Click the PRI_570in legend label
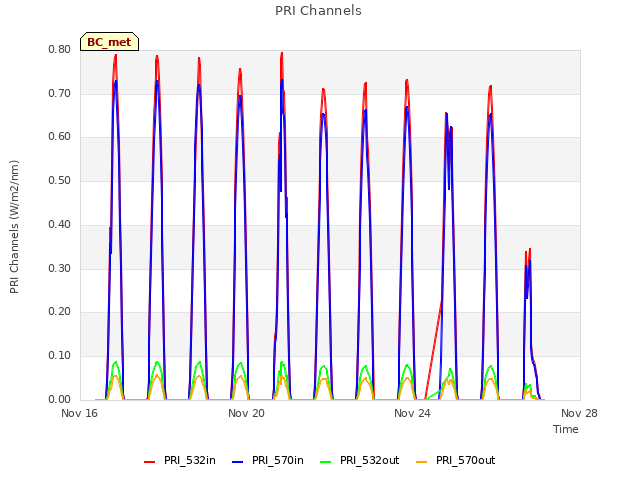The width and height of the screenshot is (640, 480). pos(278,461)
